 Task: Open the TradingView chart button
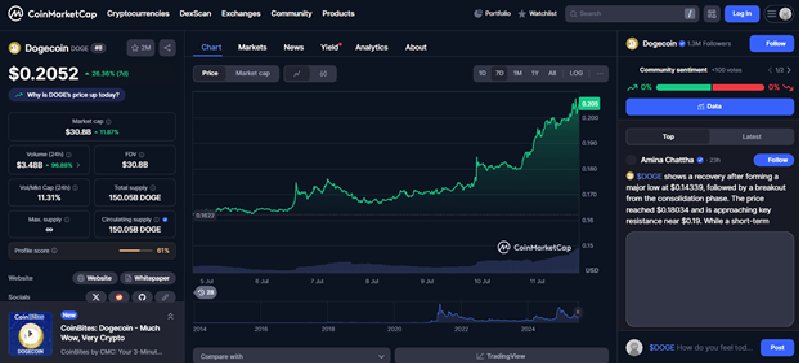click(x=502, y=356)
